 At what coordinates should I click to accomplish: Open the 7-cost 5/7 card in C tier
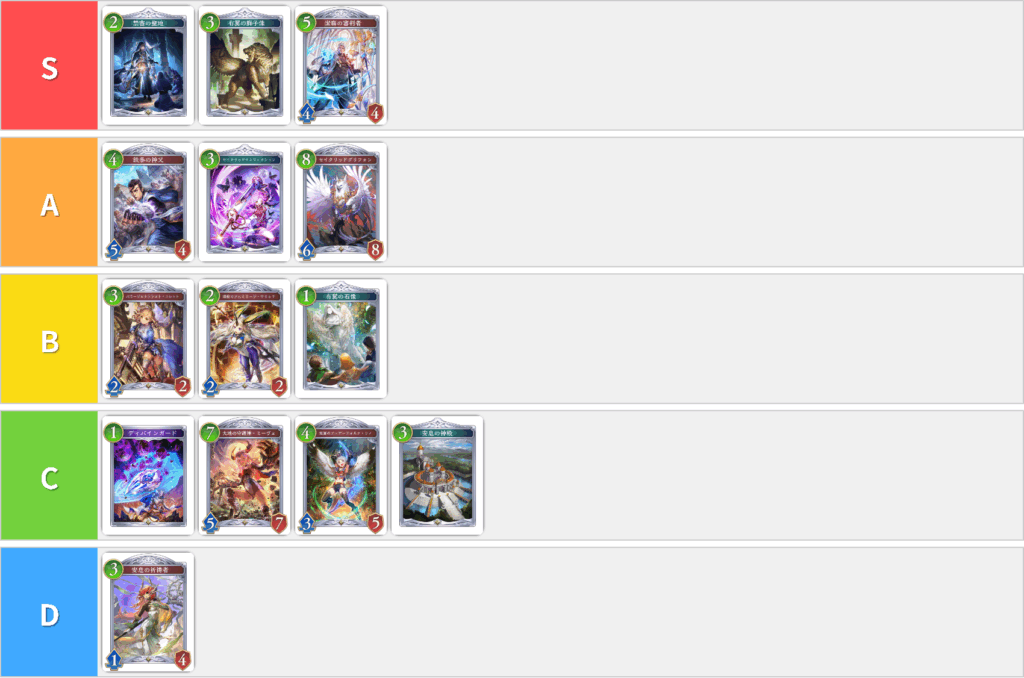click(x=245, y=475)
